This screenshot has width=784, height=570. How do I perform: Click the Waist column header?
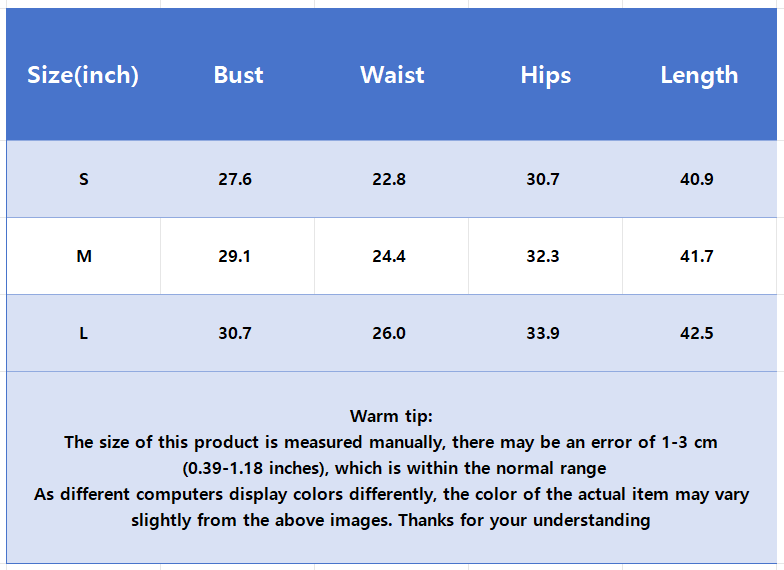click(x=392, y=75)
